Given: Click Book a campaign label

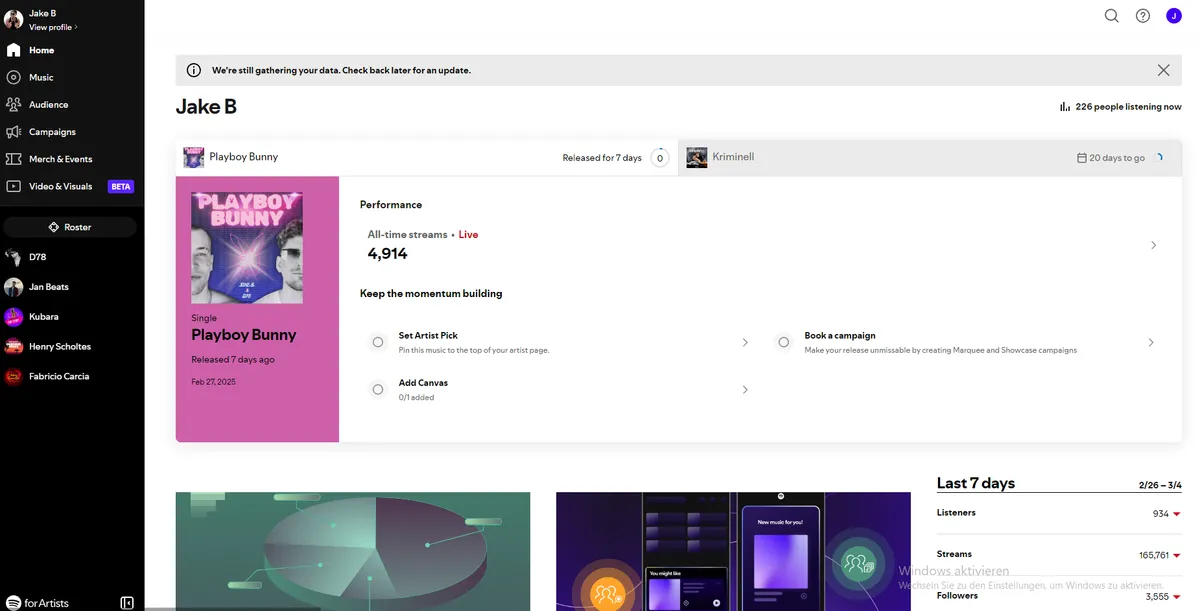Looking at the screenshot, I should [x=840, y=335].
